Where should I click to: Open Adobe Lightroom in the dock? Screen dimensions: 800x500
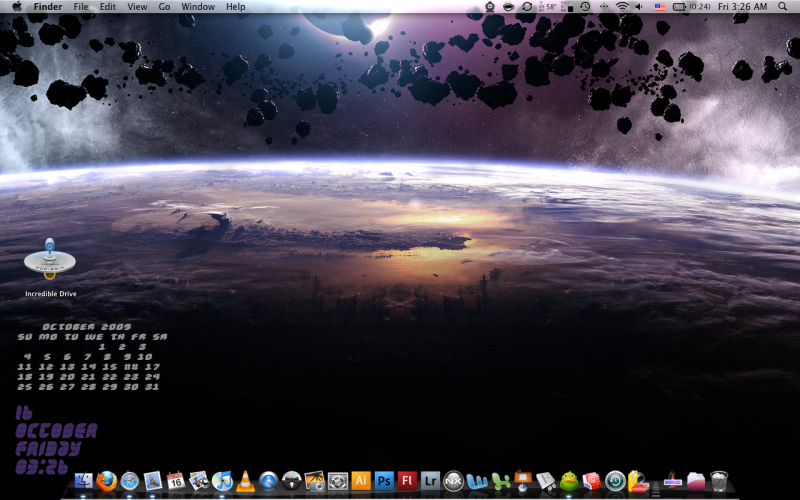click(430, 481)
